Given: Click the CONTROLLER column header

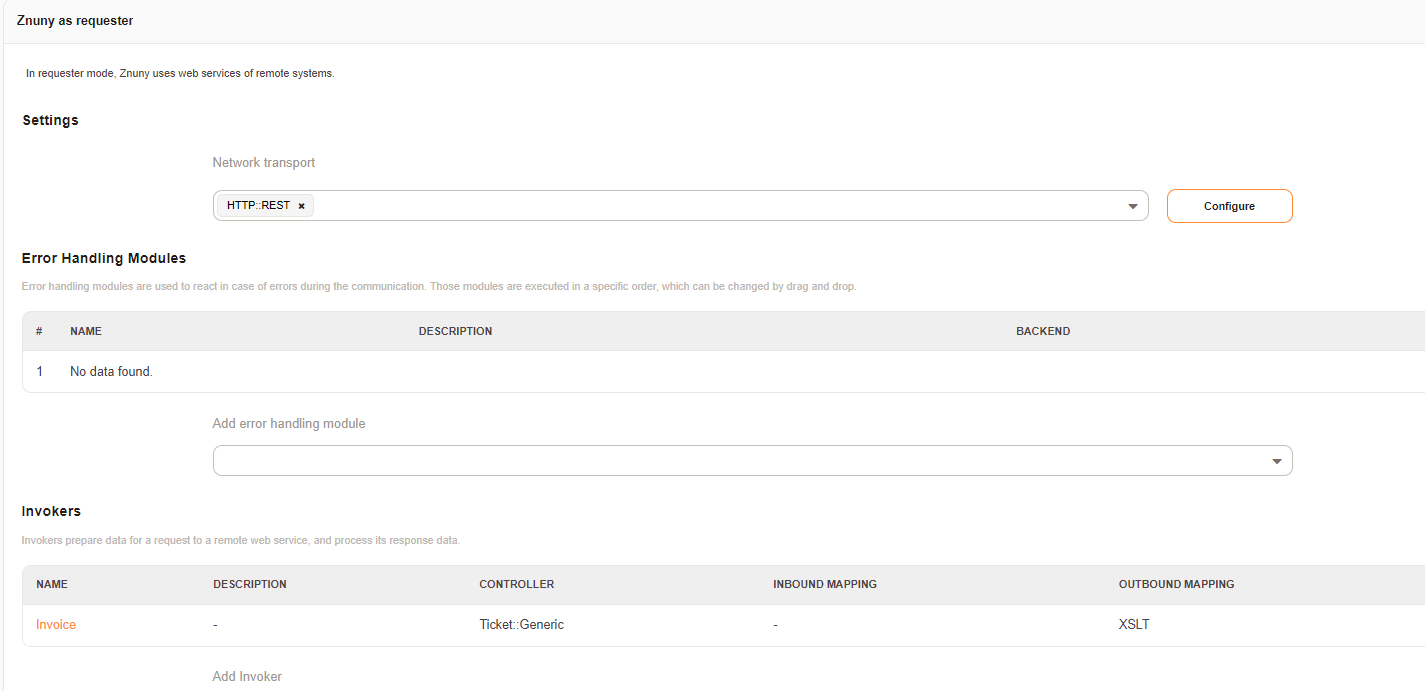Looking at the screenshot, I should coord(516,584).
